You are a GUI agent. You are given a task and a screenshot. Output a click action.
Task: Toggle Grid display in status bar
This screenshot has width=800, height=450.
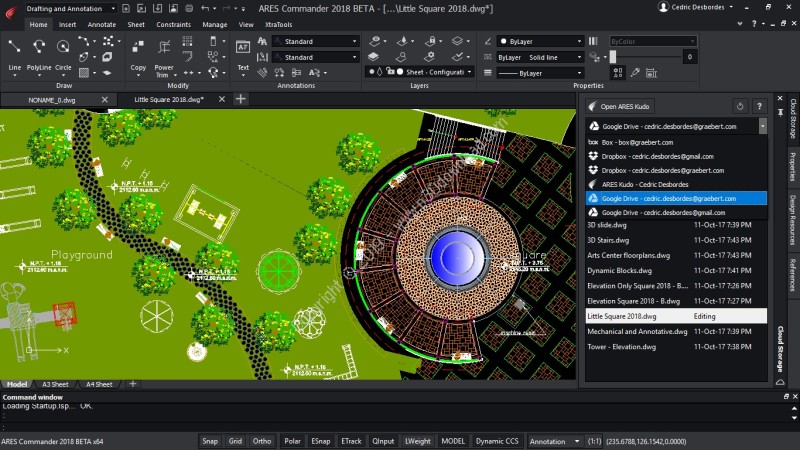235,441
